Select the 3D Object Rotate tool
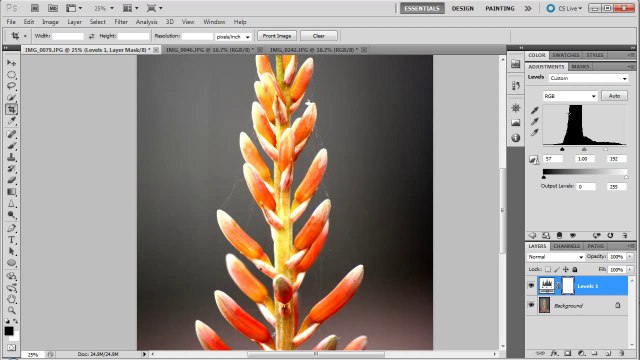The height and width of the screenshot is (360, 640). pos(11,276)
